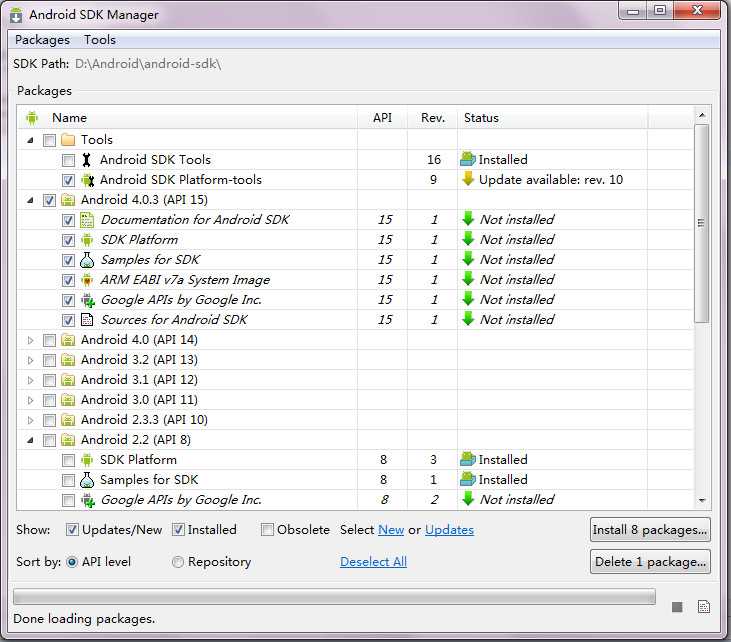Click the SDK Path text D:\Android\android-sdk\

coord(148,64)
